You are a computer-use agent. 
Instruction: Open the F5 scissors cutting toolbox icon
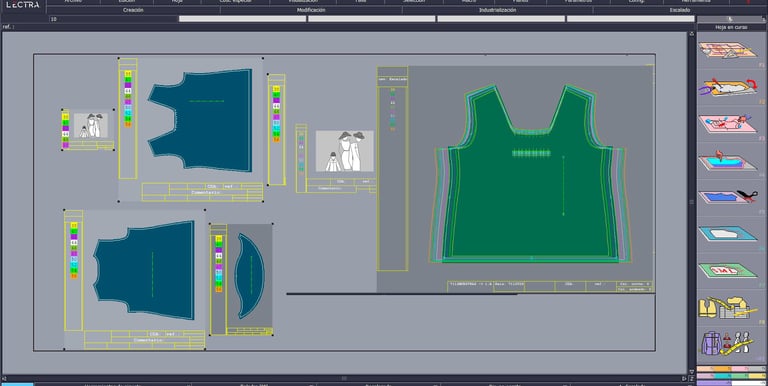[727, 197]
